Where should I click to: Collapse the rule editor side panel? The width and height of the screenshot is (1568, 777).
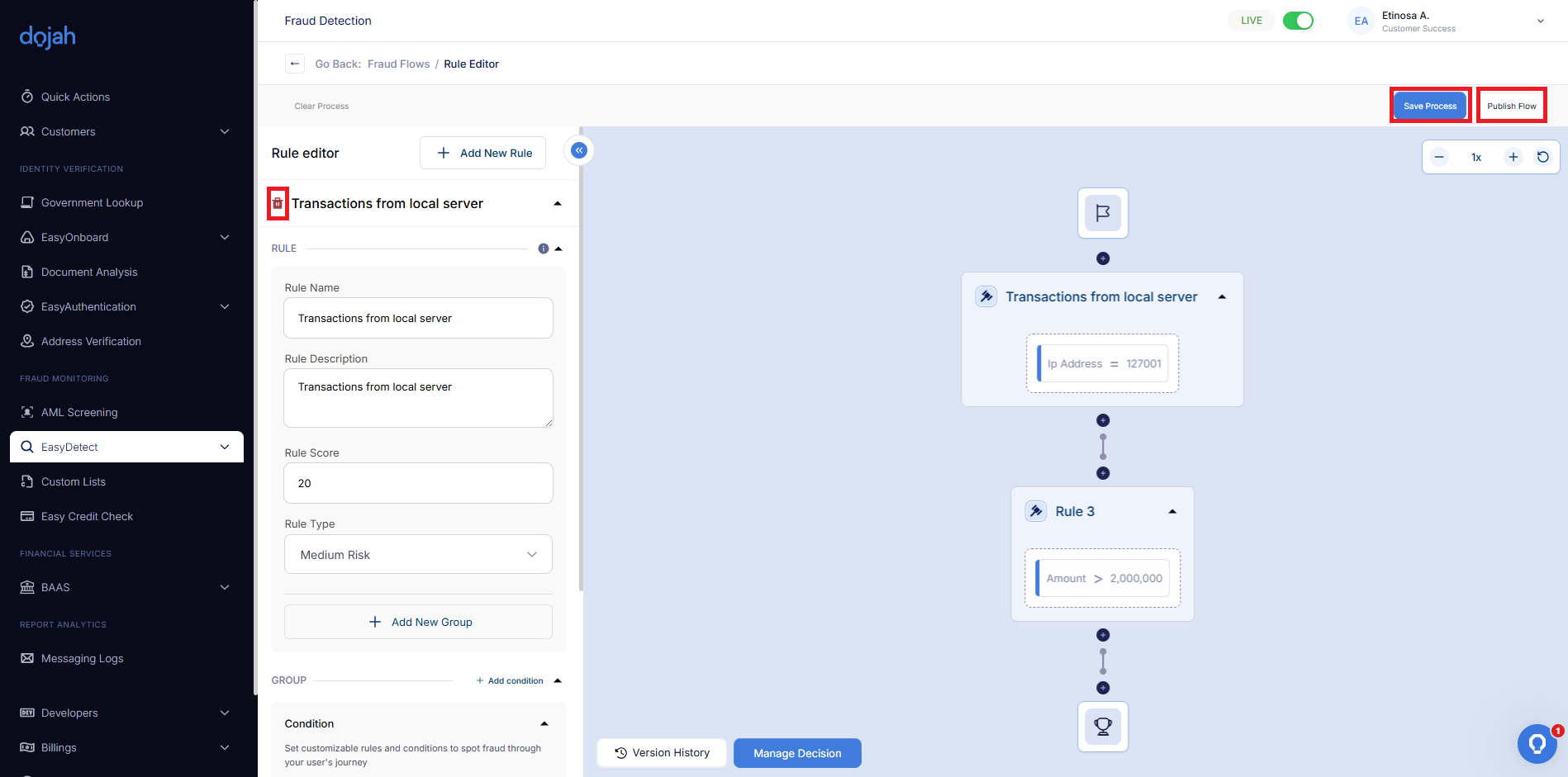coord(579,150)
